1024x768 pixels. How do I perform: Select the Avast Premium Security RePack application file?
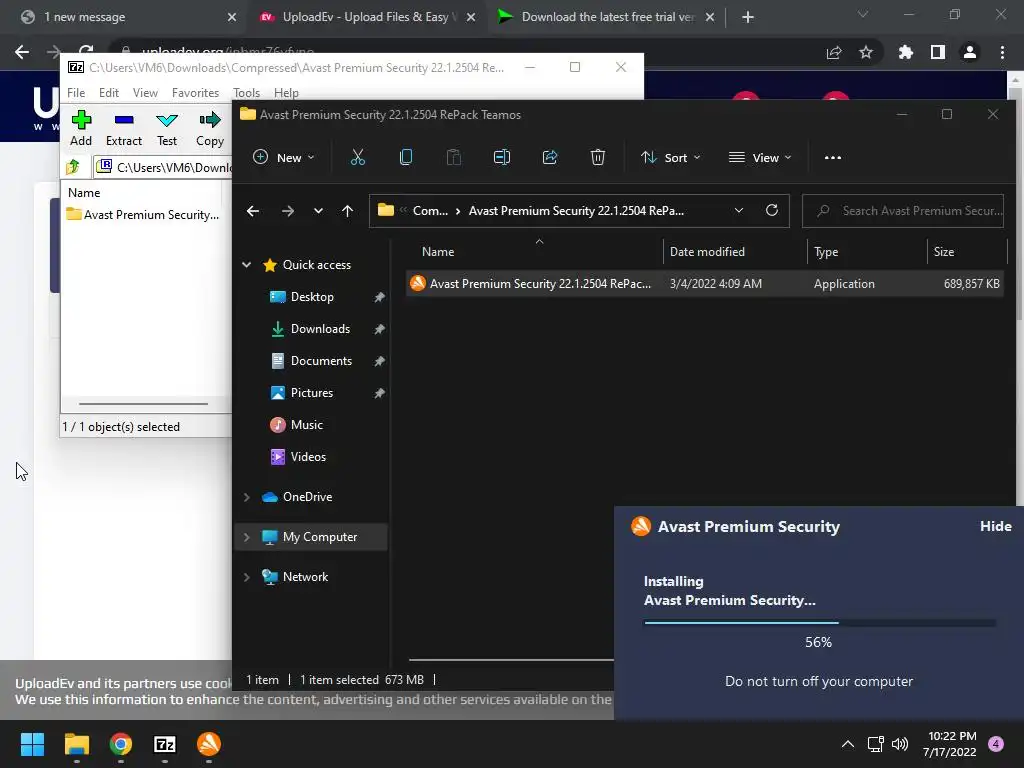704,283
